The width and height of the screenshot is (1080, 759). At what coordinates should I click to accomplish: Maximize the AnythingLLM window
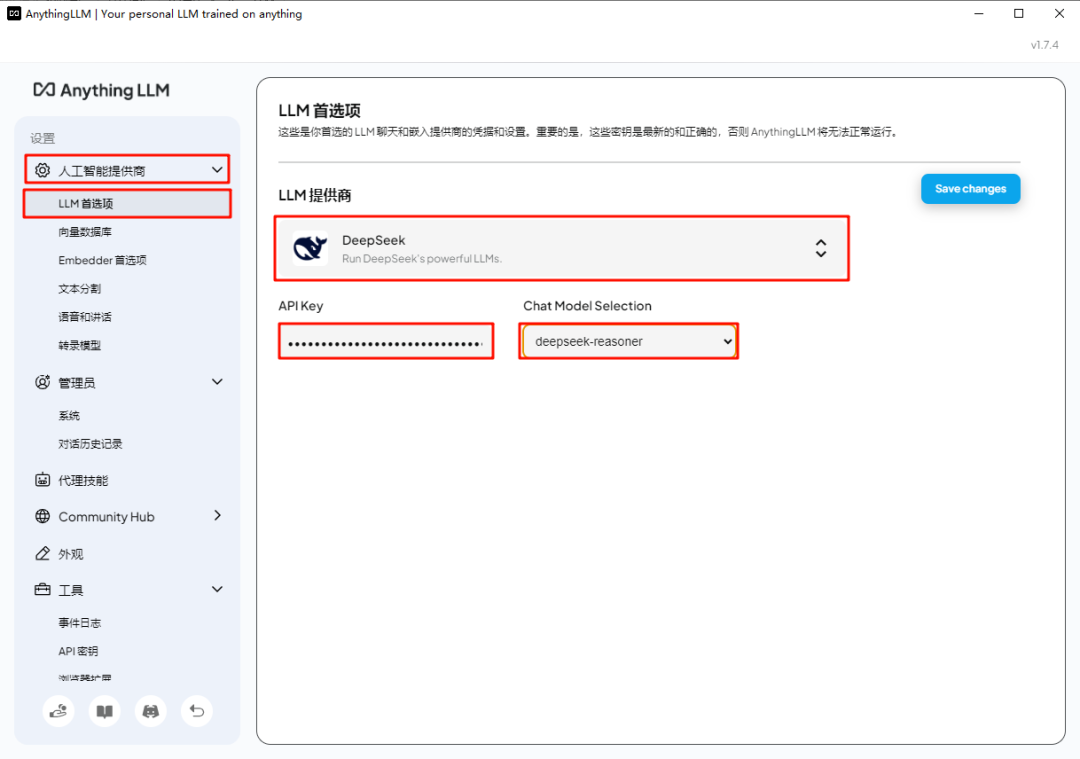(1019, 14)
